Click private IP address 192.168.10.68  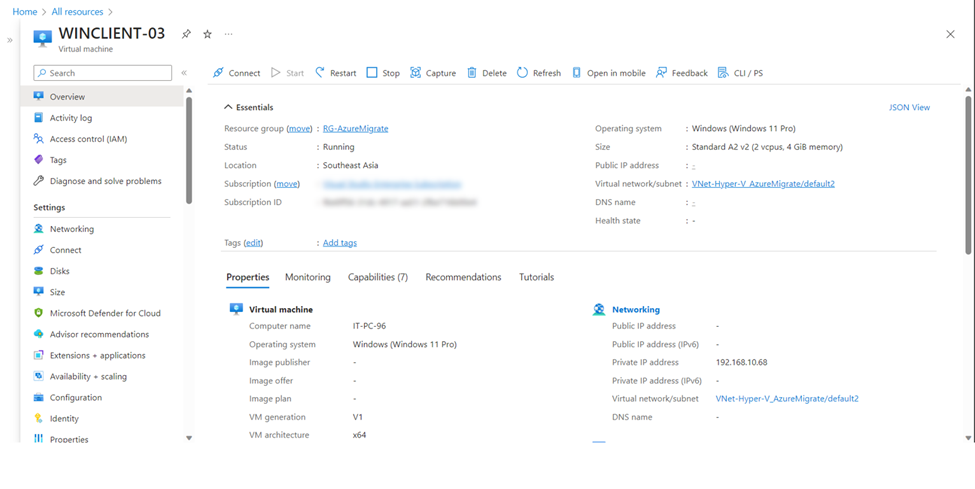coord(741,362)
